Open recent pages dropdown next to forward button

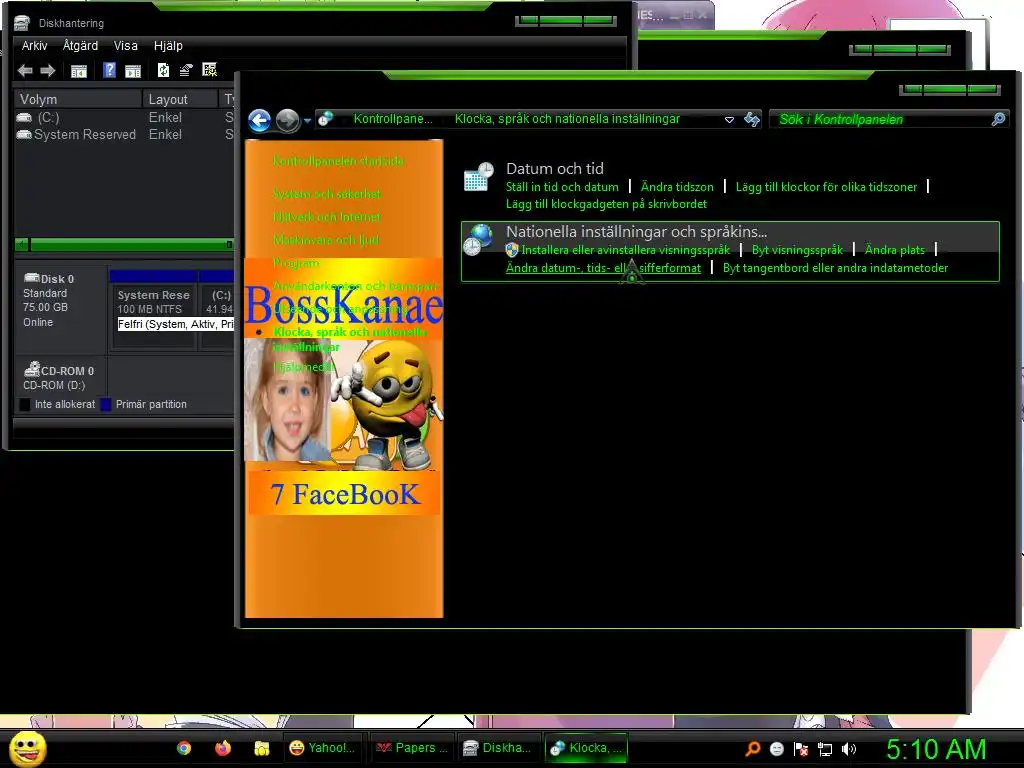[307, 121]
